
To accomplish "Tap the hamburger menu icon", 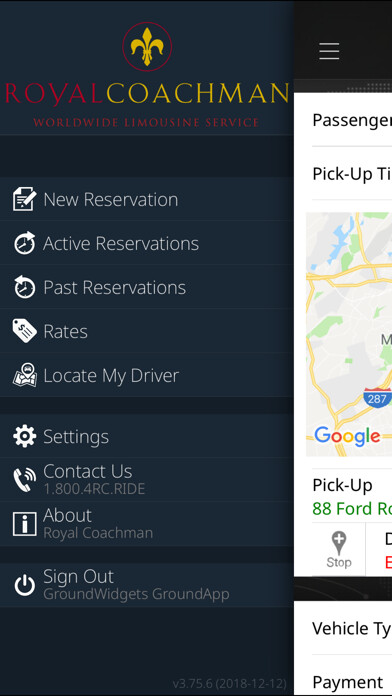I will [329, 51].
